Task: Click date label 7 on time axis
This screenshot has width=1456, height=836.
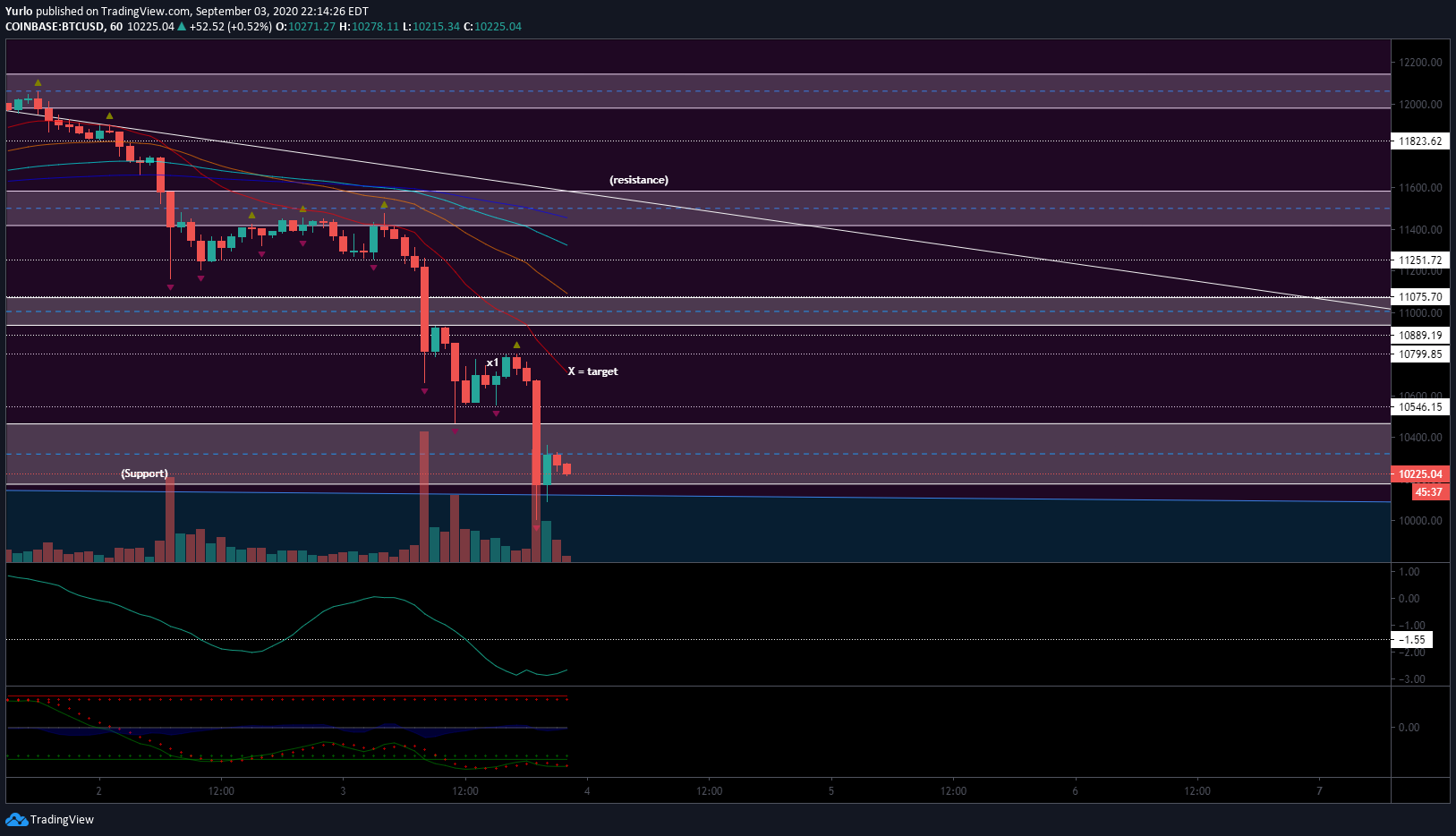Action: tap(1319, 791)
